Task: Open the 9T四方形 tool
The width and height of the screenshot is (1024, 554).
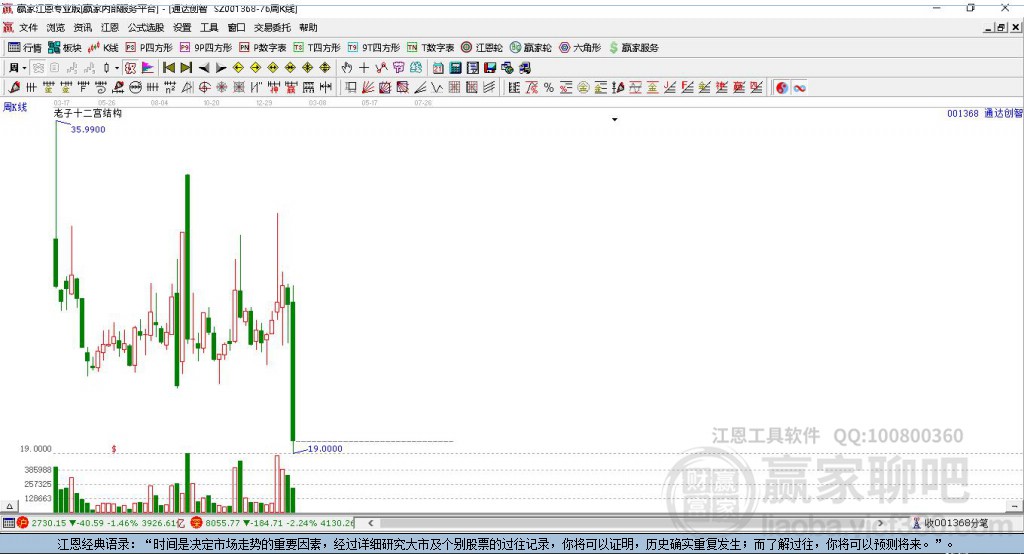Action: 374,48
